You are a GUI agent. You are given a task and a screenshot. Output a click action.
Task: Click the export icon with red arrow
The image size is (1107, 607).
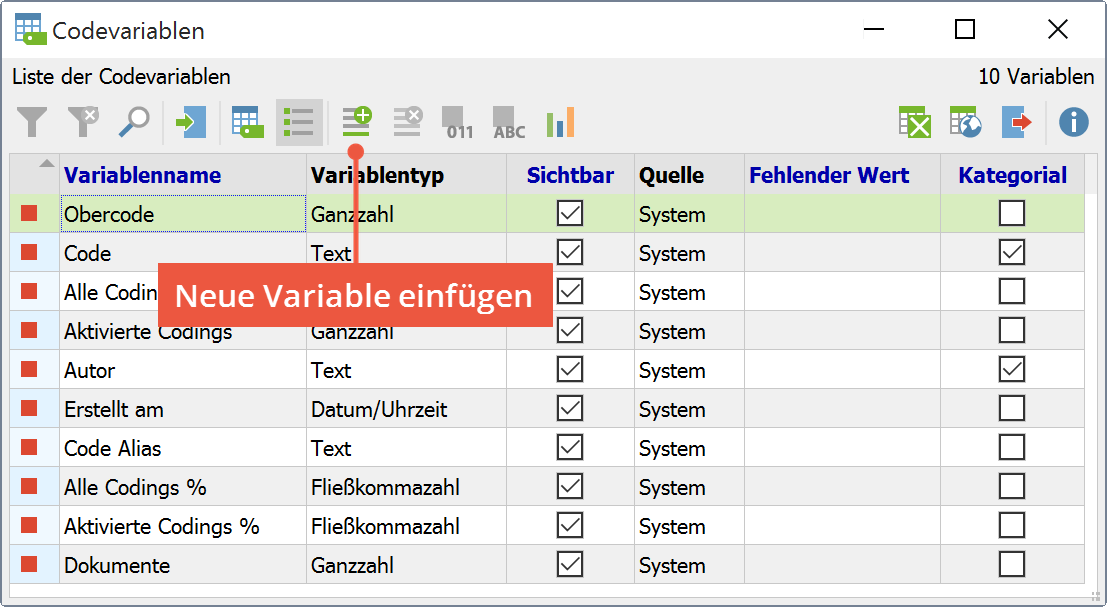[1017, 122]
